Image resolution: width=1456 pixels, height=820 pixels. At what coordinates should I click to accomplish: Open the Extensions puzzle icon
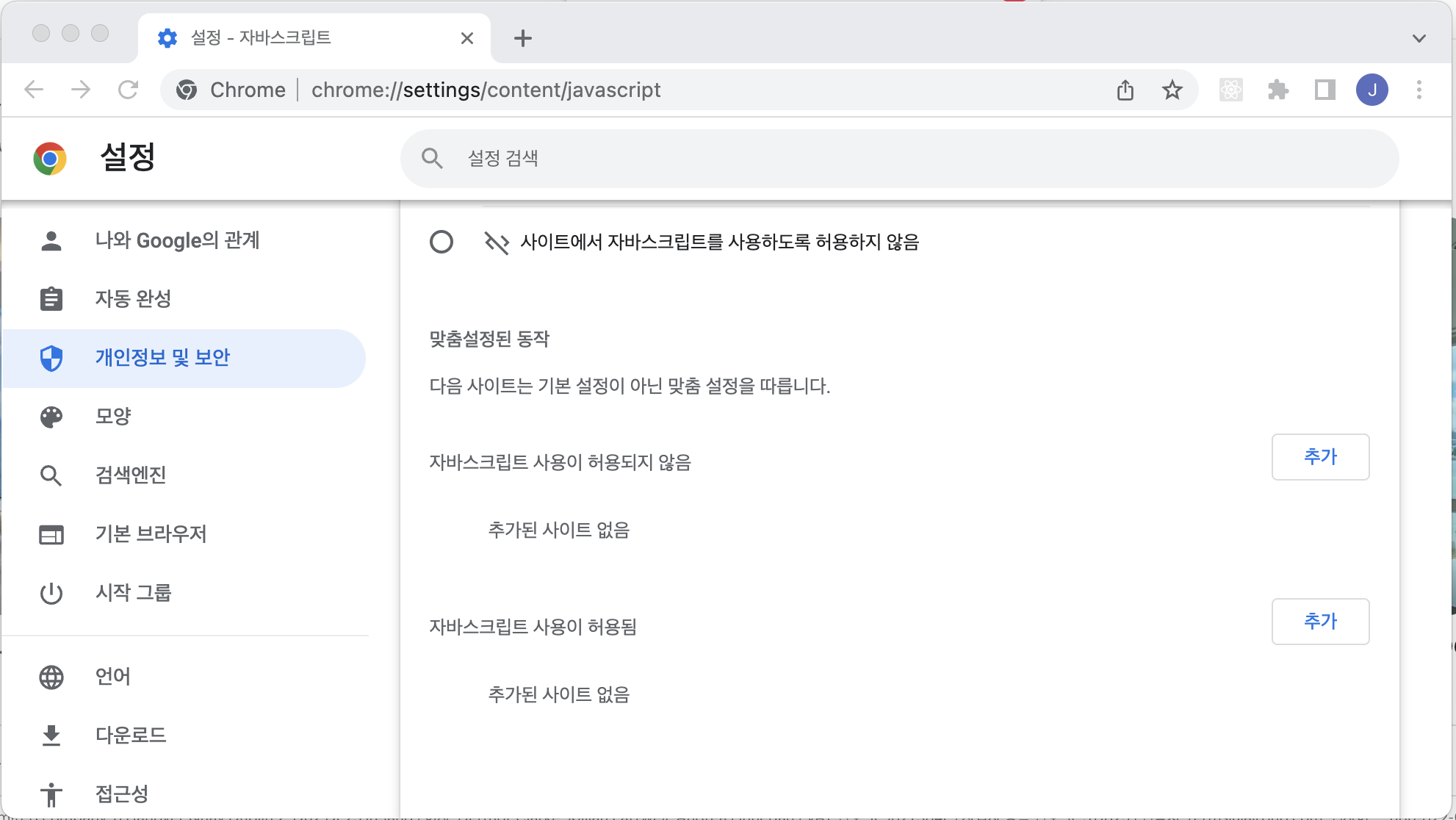(1278, 90)
